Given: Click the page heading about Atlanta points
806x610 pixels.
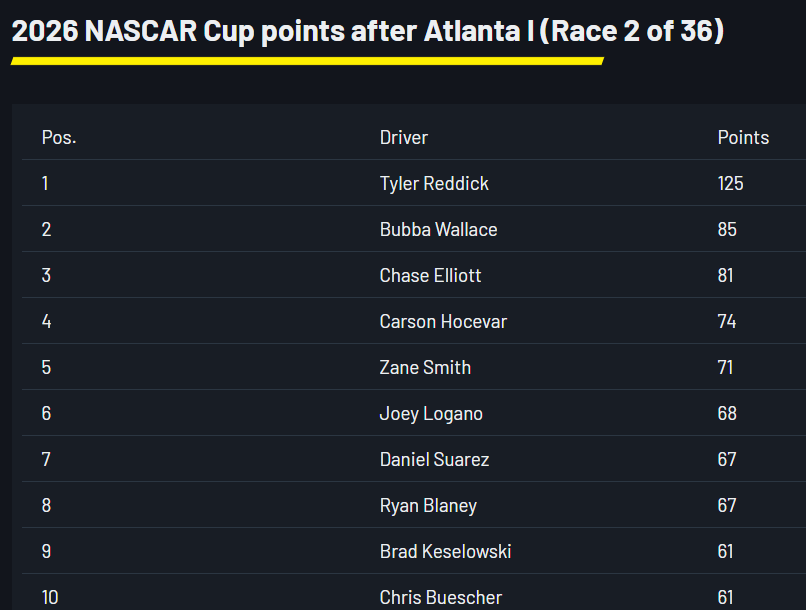Looking at the screenshot, I should point(367,31).
